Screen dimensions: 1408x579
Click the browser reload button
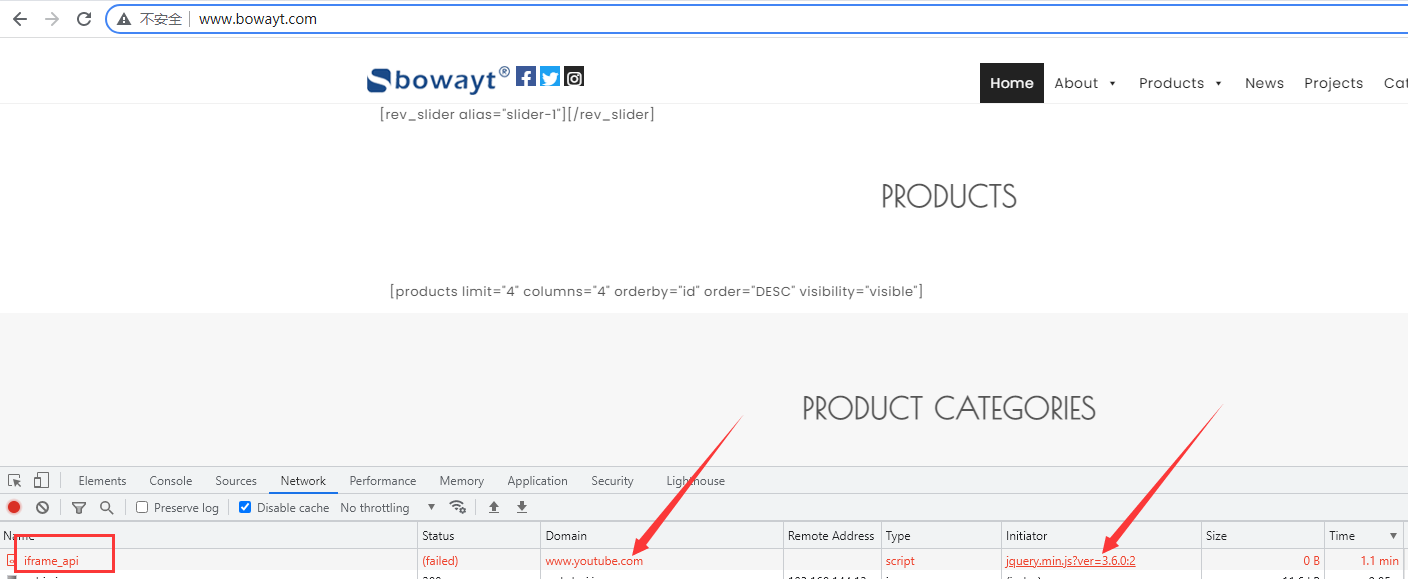84,19
